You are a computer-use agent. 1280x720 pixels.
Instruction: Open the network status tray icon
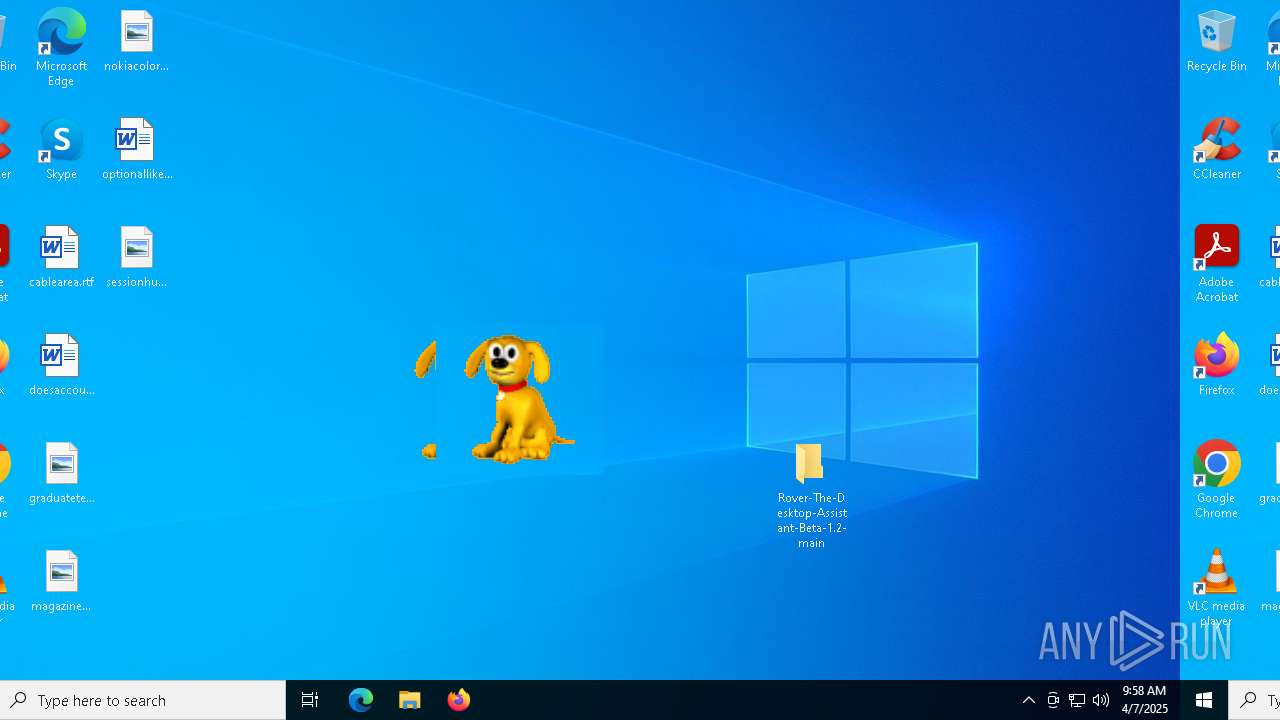[x=1077, y=700]
